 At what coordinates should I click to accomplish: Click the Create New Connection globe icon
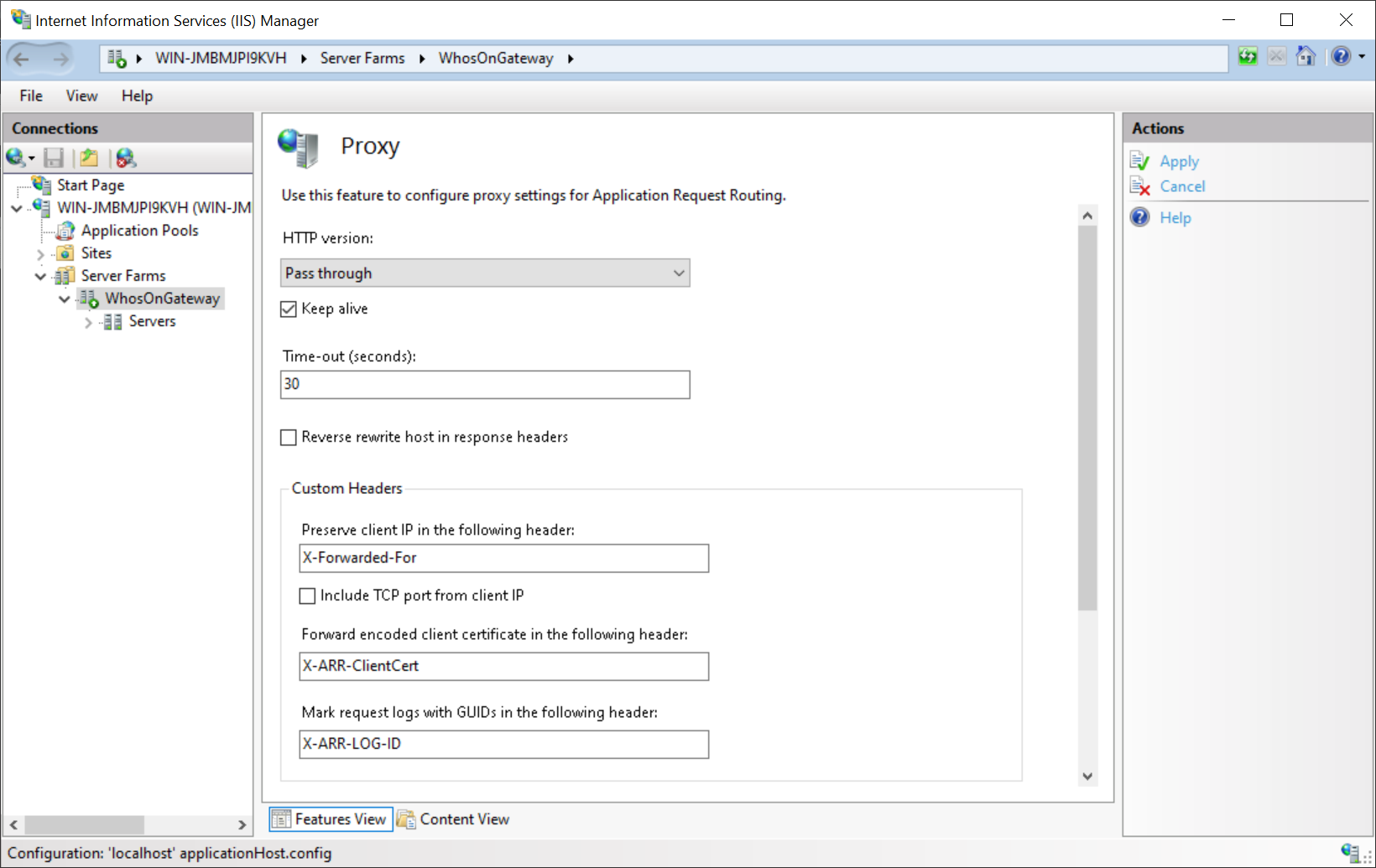click(16, 158)
